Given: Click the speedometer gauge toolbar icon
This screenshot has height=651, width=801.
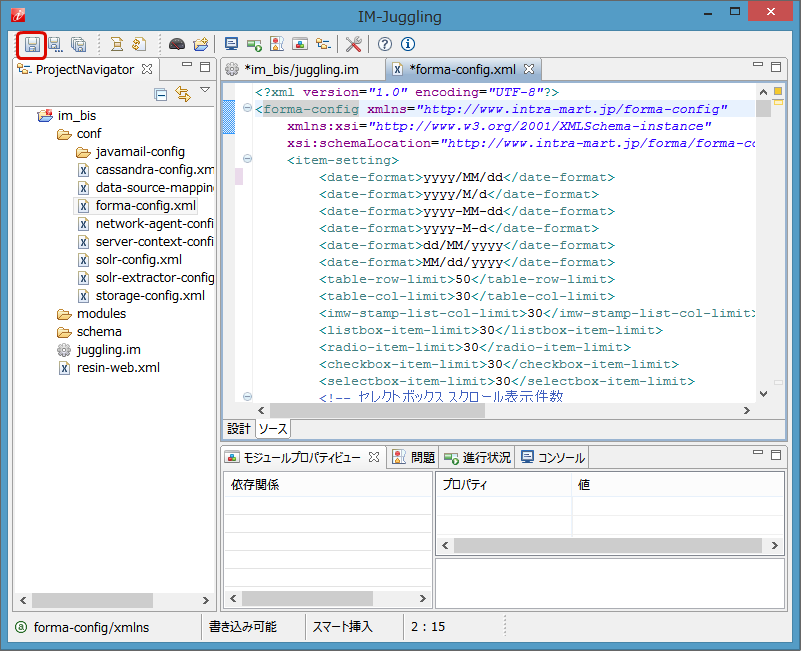Looking at the screenshot, I should pos(177,44).
